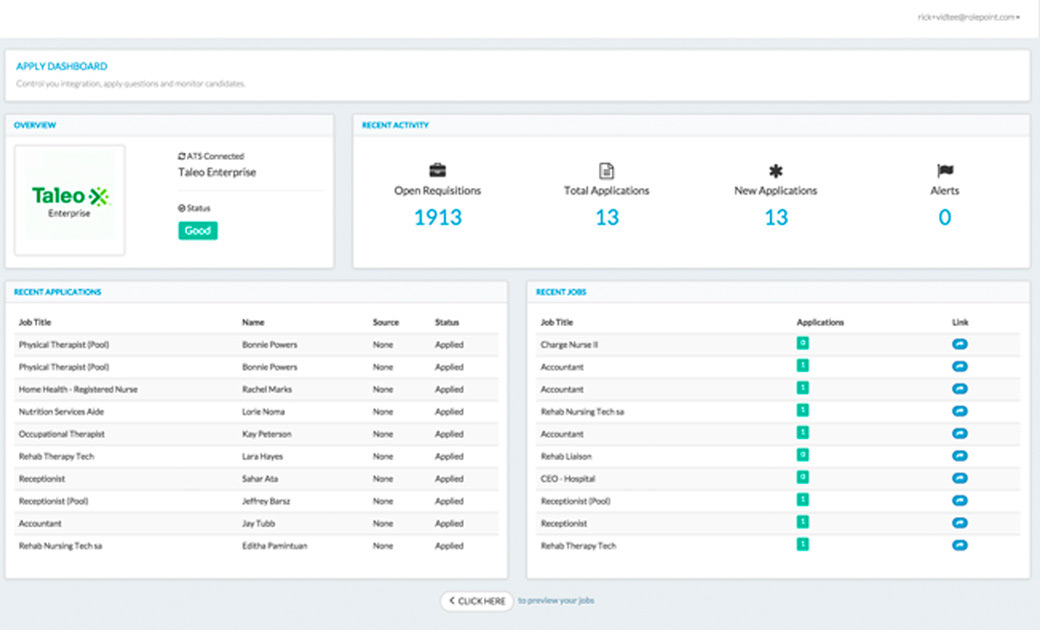
Task: Click the Good status badge
Action: (198, 231)
